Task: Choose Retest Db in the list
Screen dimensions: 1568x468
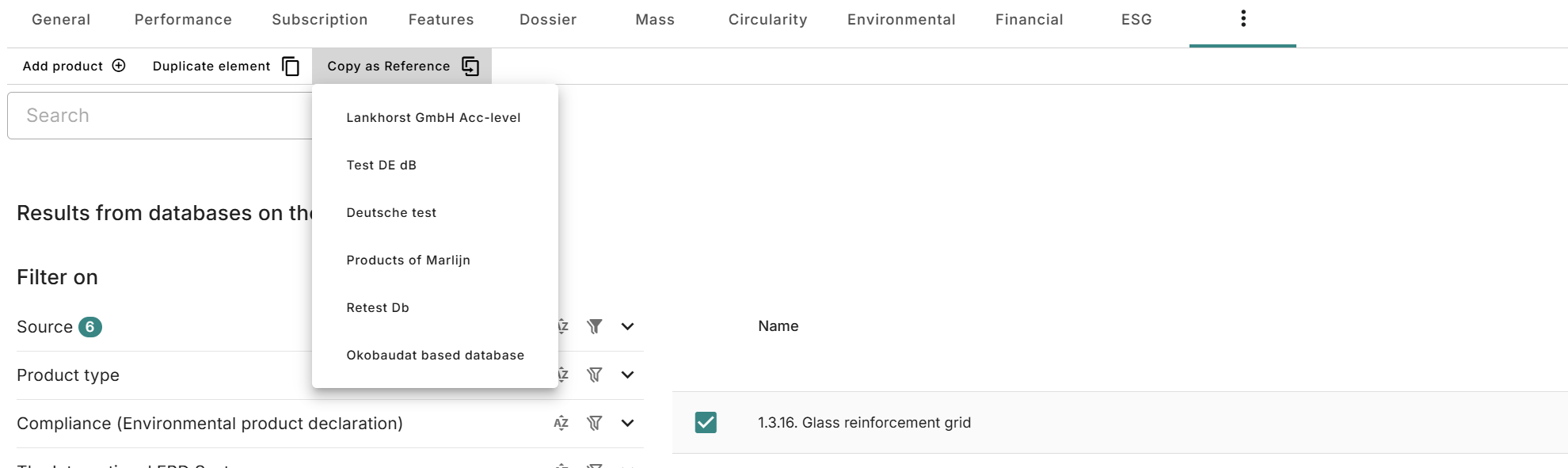Action: tap(435, 307)
